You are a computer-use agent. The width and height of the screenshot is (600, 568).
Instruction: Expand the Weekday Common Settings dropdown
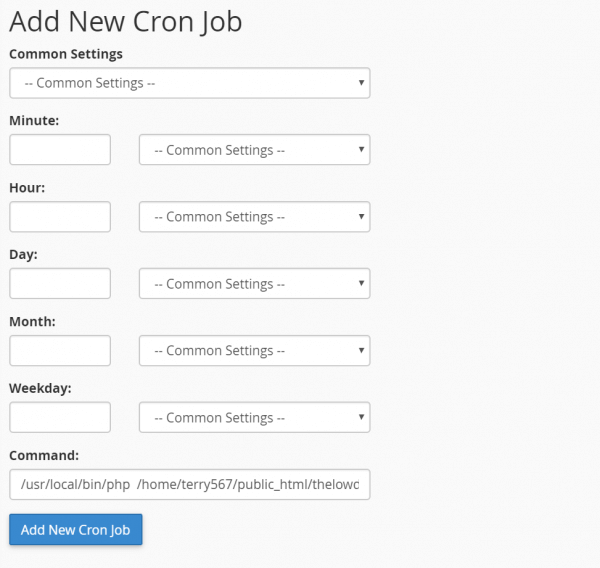tap(254, 417)
